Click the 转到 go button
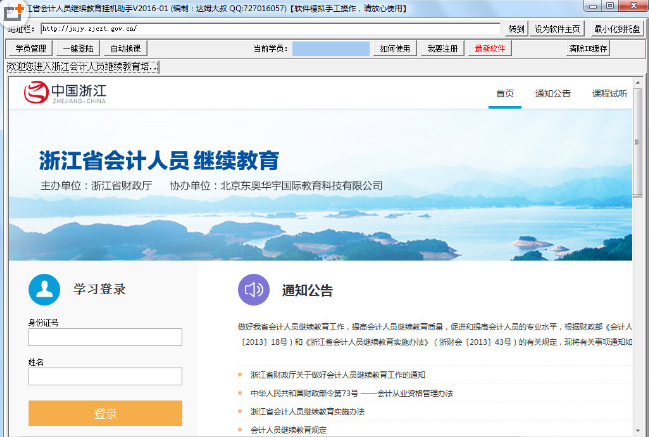The width and height of the screenshot is (649, 437). 516,29
